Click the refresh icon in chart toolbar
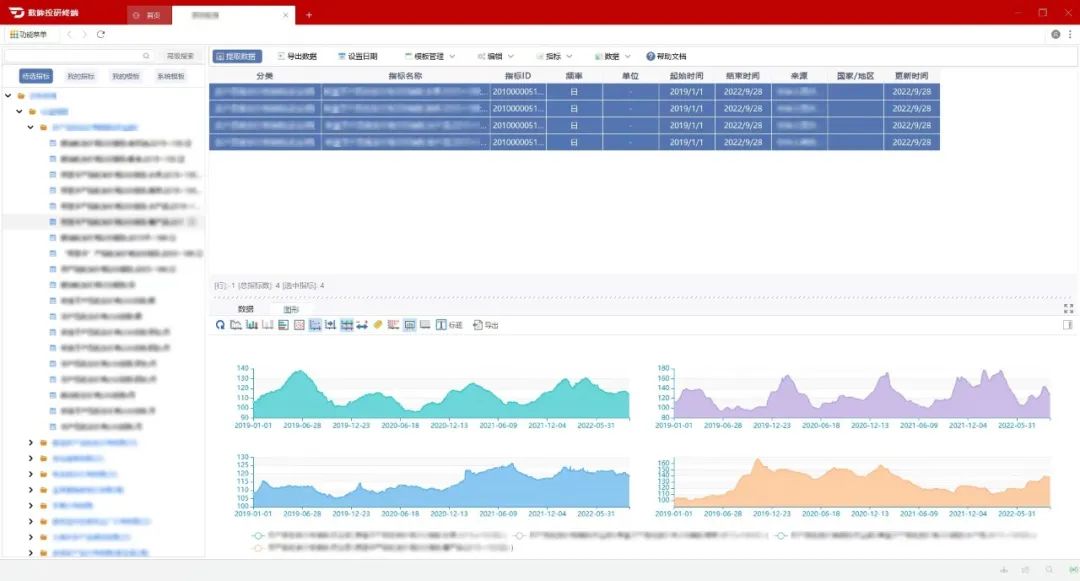Screen dimensions: 1080x581 [x=220, y=325]
